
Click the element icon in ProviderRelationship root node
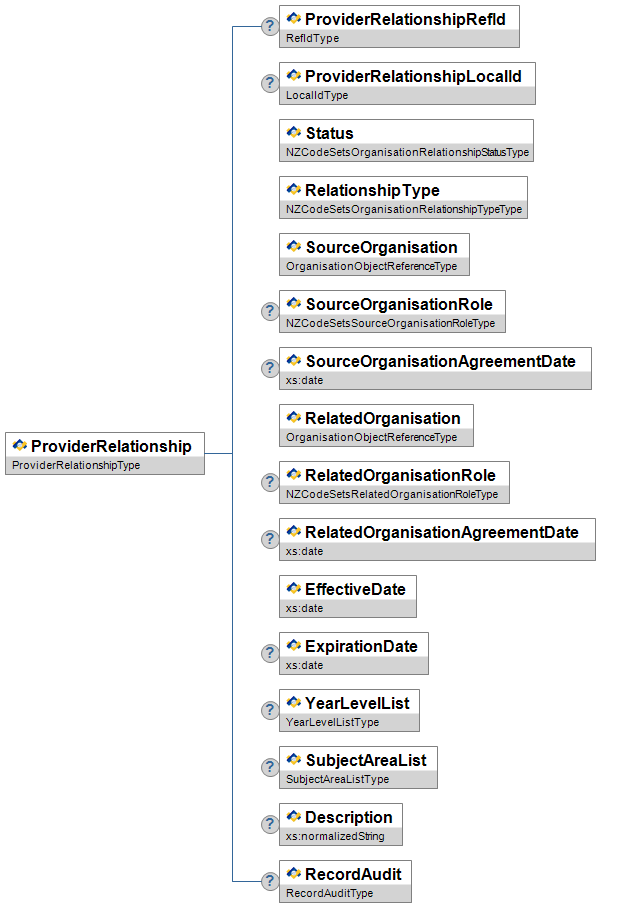[x=20, y=446]
